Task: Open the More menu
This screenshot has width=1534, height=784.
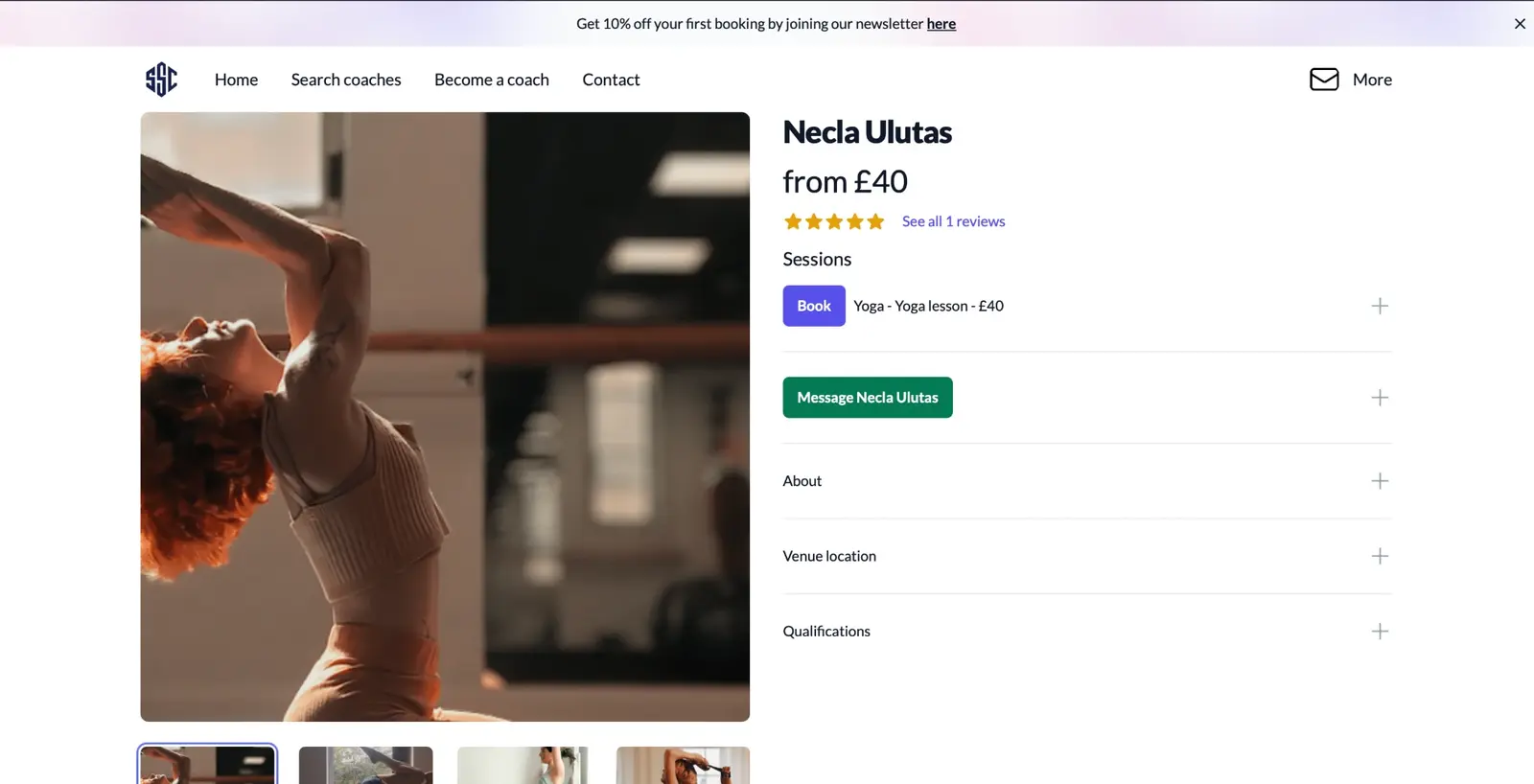Action: coord(1372,80)
